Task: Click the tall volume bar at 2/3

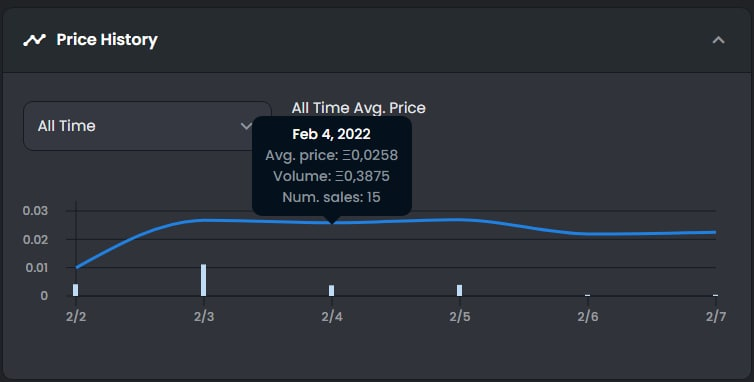Action: pos(203,280)
